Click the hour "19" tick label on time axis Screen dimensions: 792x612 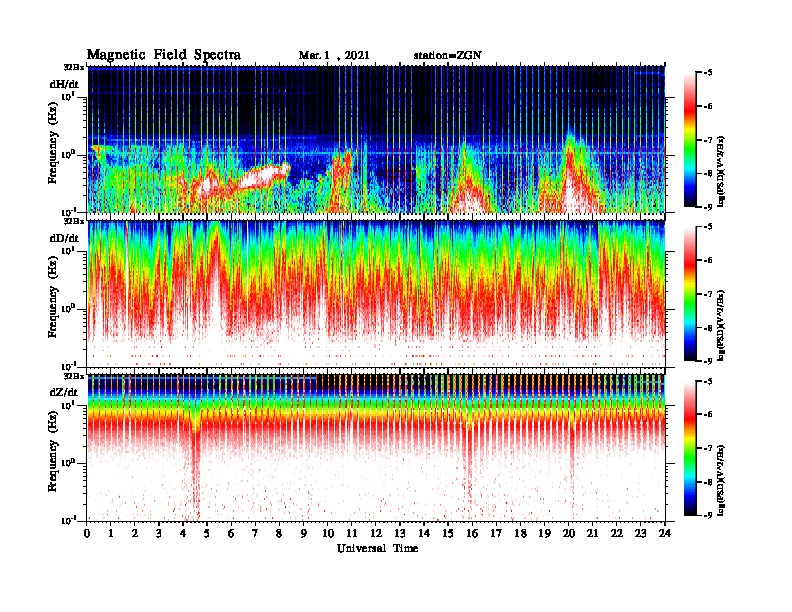pos(544,533)
